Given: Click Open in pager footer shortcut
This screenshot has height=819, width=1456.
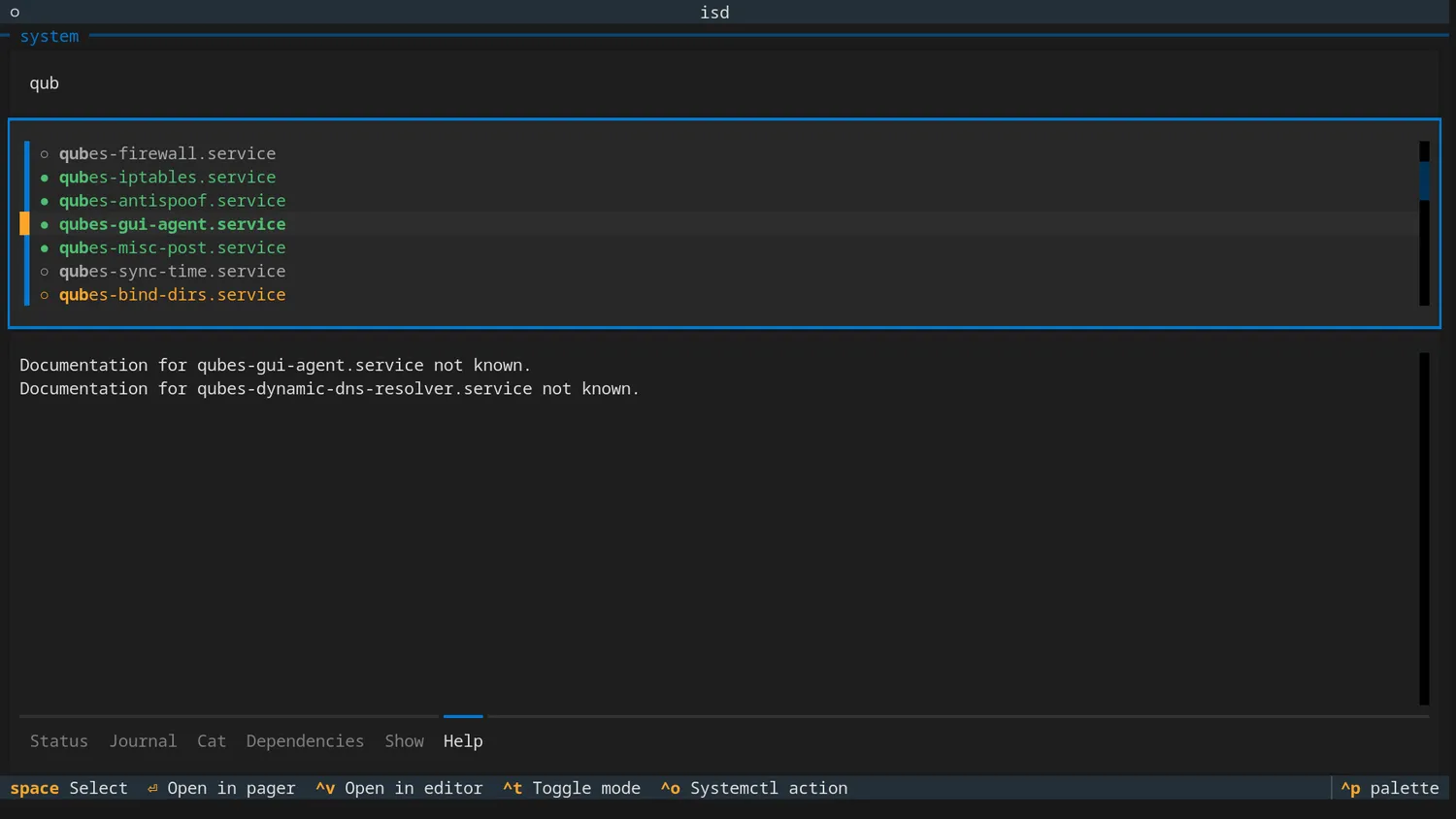Looking at the screenshot, I should pos(221,788).
